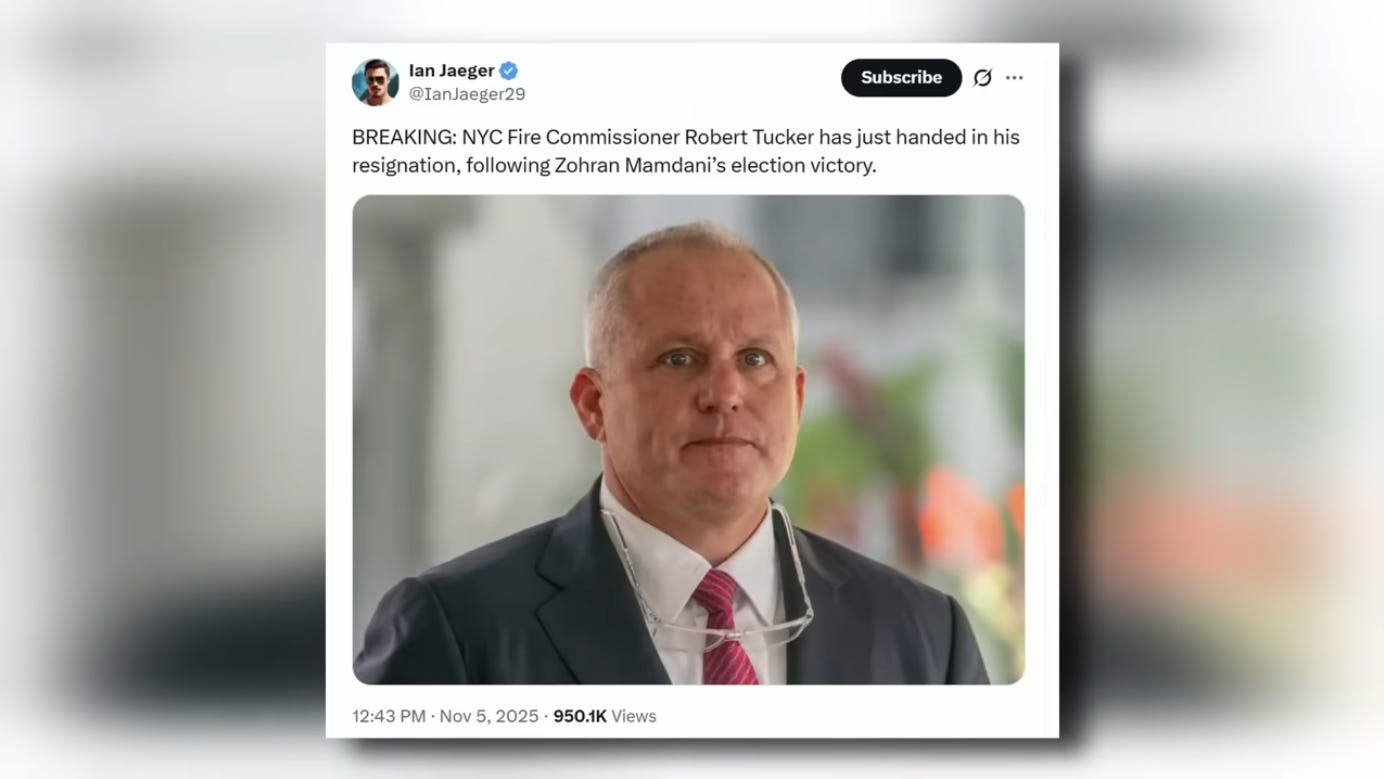Click the blurred background left of post
The image size is (1384, 779).
162,390
